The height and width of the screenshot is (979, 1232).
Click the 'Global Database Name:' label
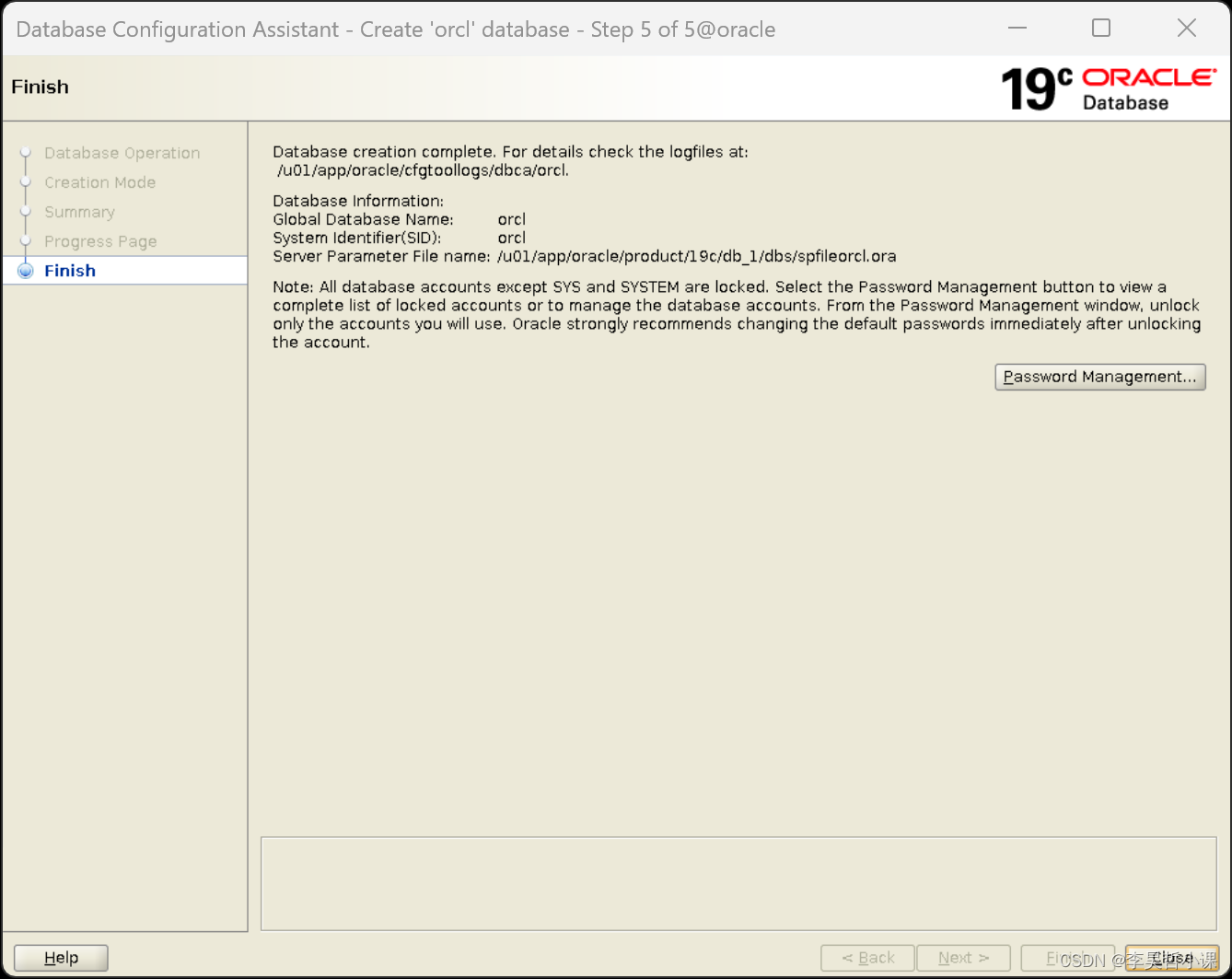[363, 219]
